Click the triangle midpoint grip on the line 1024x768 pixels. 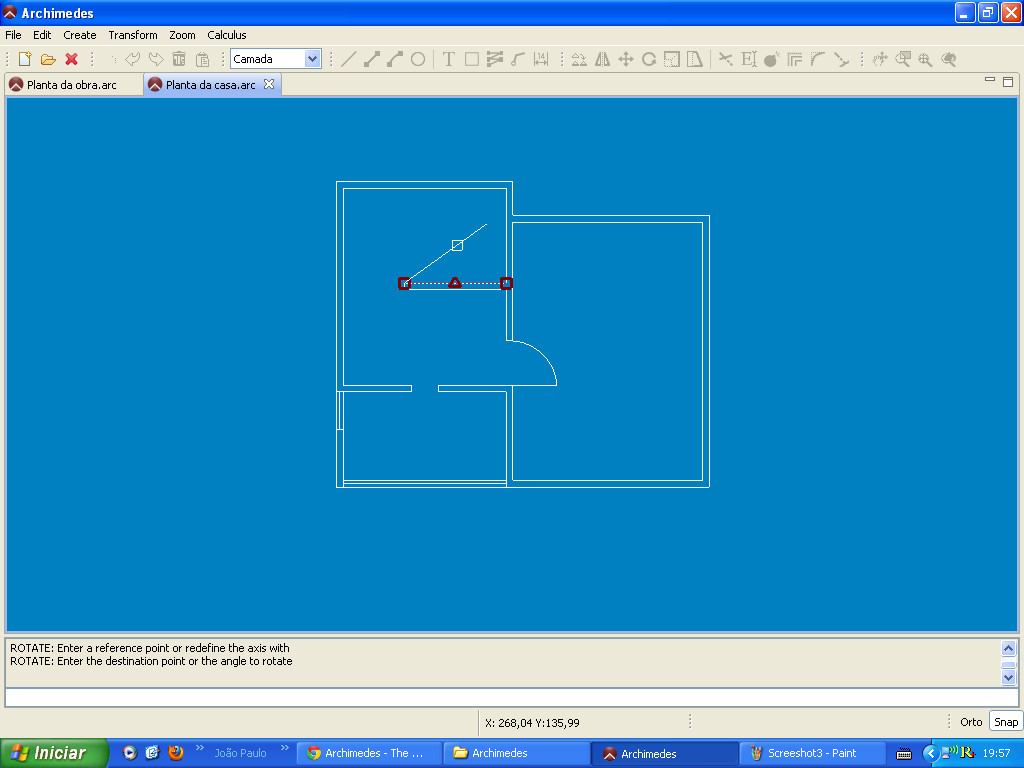tap(455, 283)
